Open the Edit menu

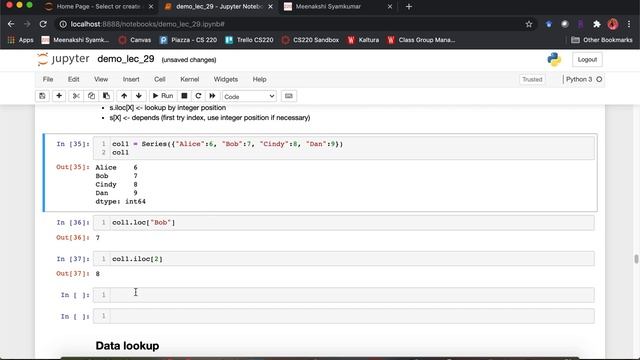coord(73,79)
